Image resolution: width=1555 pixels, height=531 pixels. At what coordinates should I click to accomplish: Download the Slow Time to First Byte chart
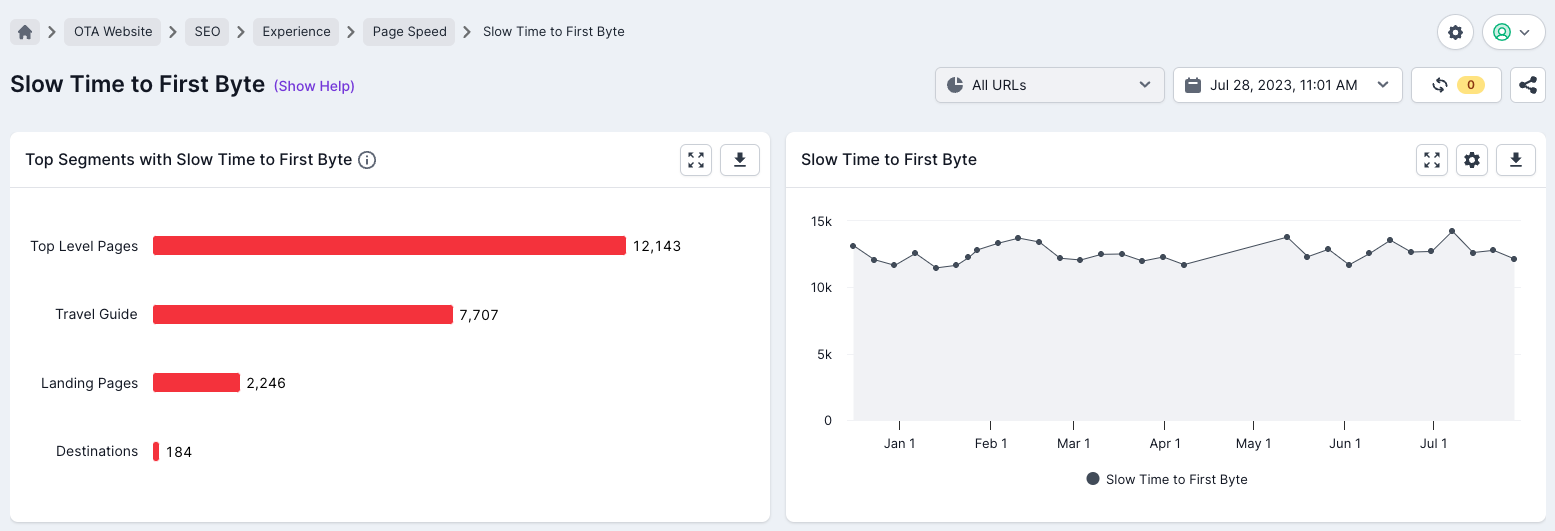(x=1516, y=160)
